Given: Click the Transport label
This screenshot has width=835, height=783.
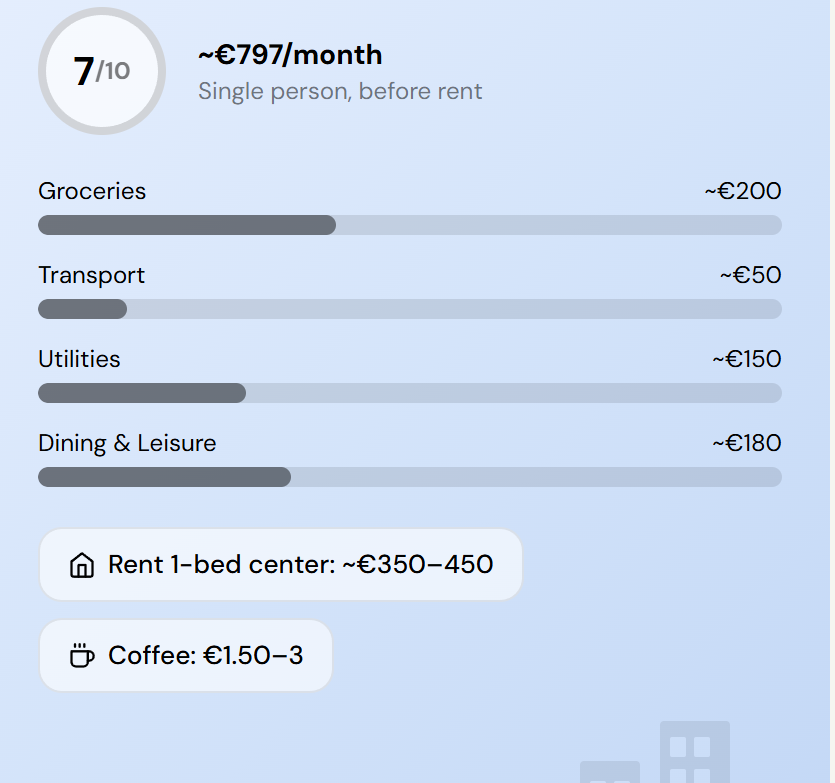Looking at the screenshot, I should (x=91, y=275).
